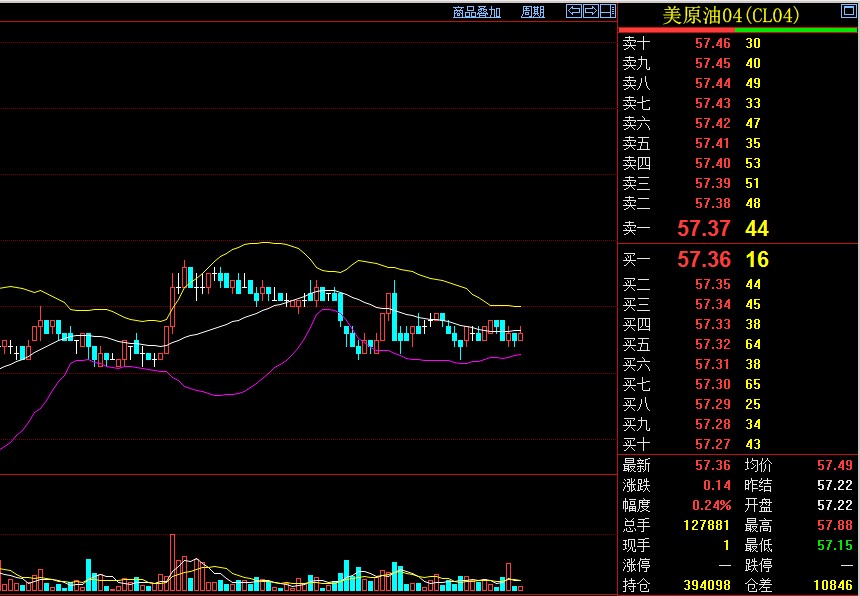Select the 买十 row price 57.27
Viewport: 860px width, 596px height.
tap(712, 444)
